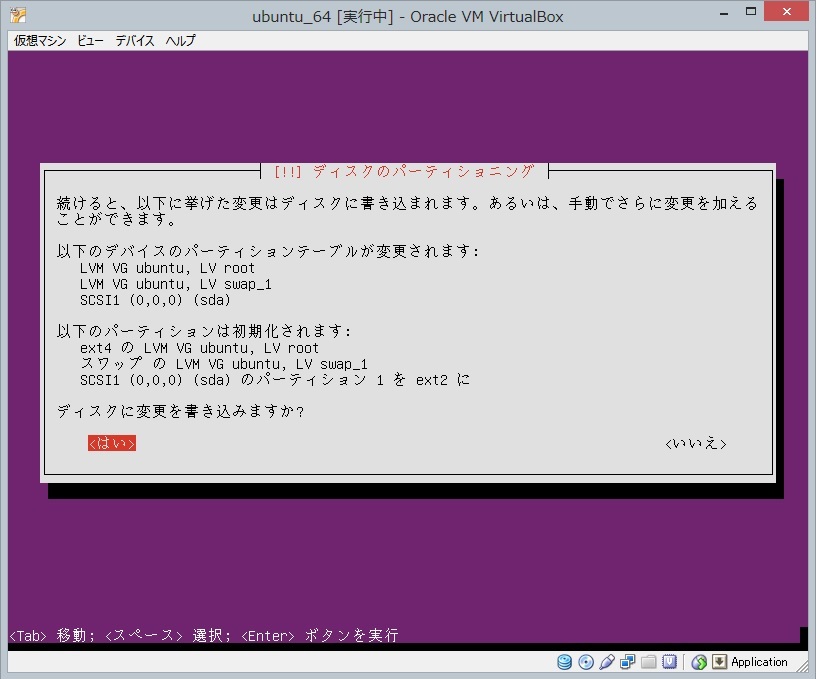
Task: Open the 仮想マシン menu
Action: click(x=40, y=41)
